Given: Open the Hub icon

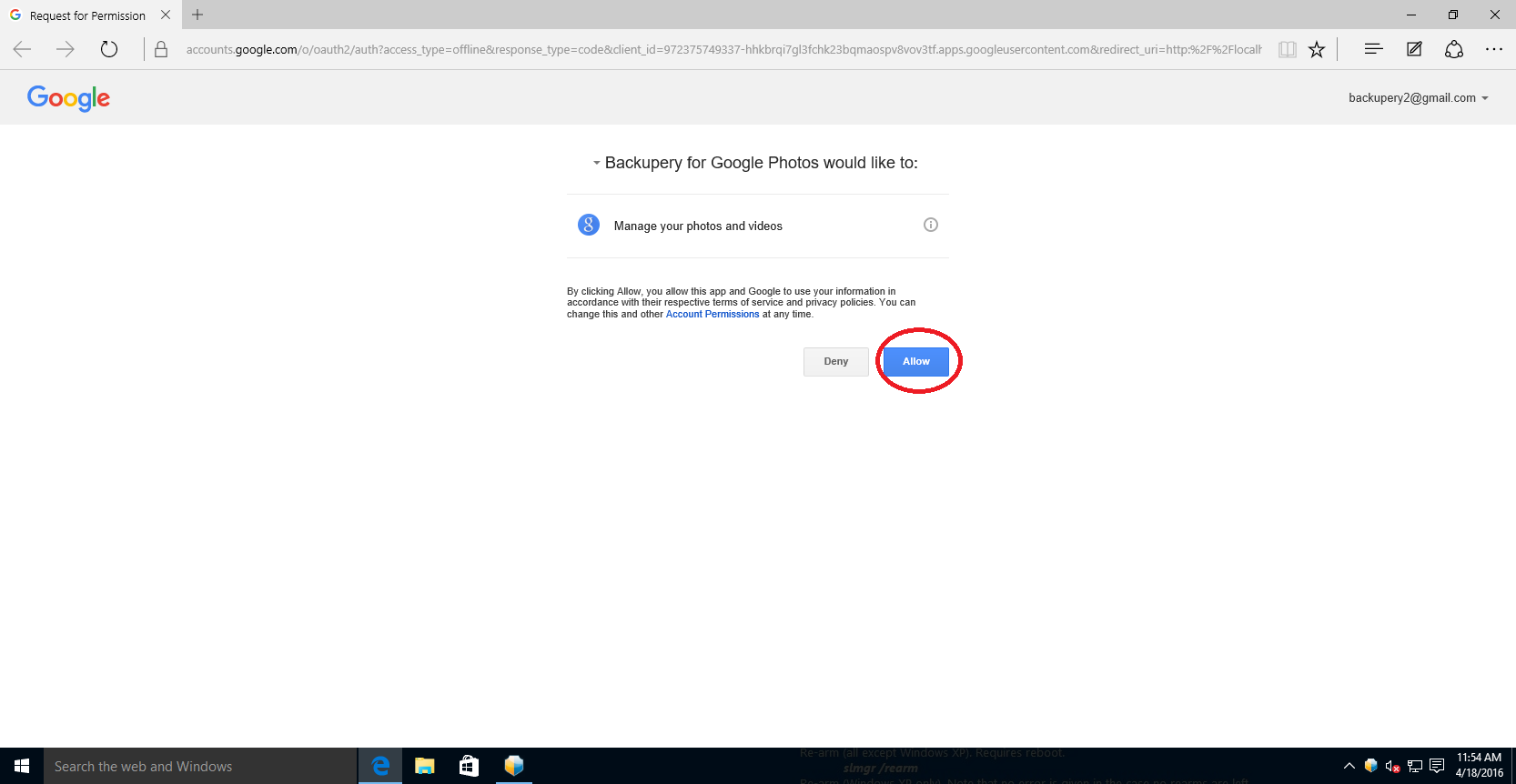Looking at the screenshot, I should (1374, 49).
